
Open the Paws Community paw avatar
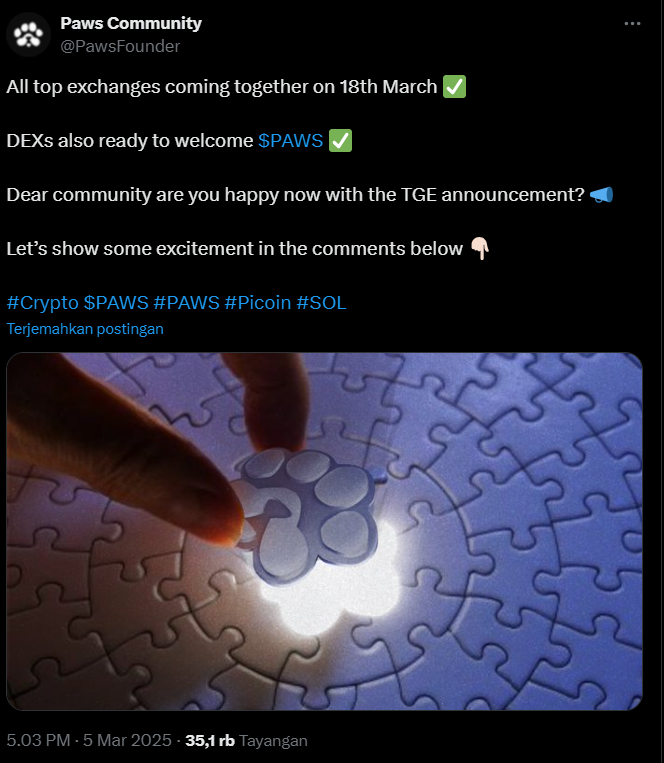coord(28,35)
